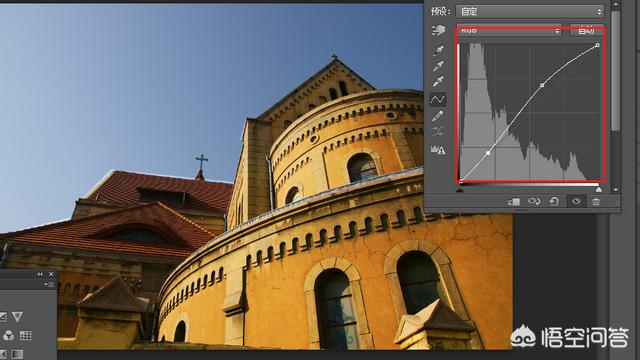Pick the black point eyedropper
Screen dimensions: 640x360
click(438, 50)
